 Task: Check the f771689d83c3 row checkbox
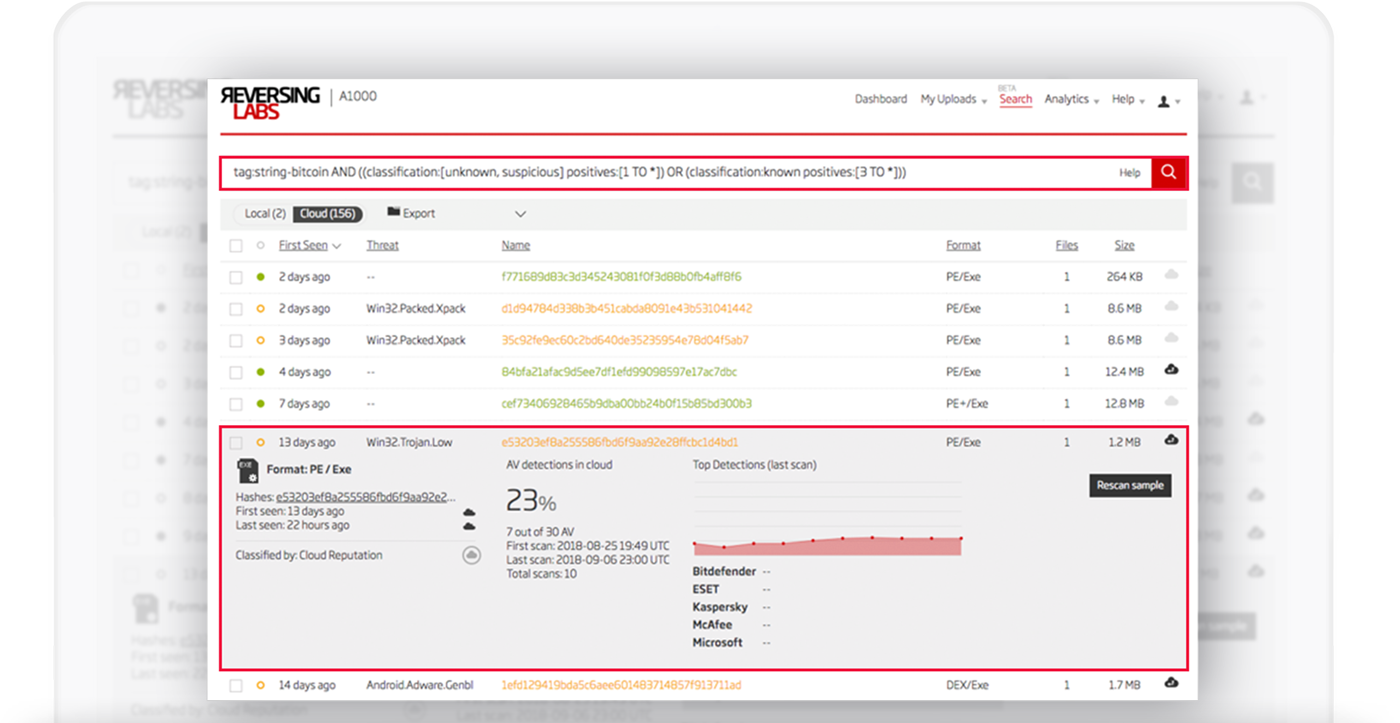point(236,278)
